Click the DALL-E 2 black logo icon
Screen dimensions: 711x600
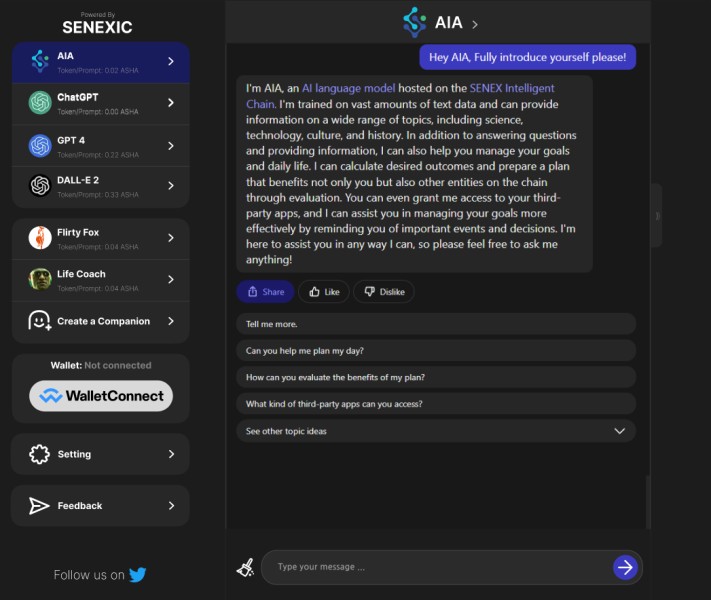(x=40, y=185)
